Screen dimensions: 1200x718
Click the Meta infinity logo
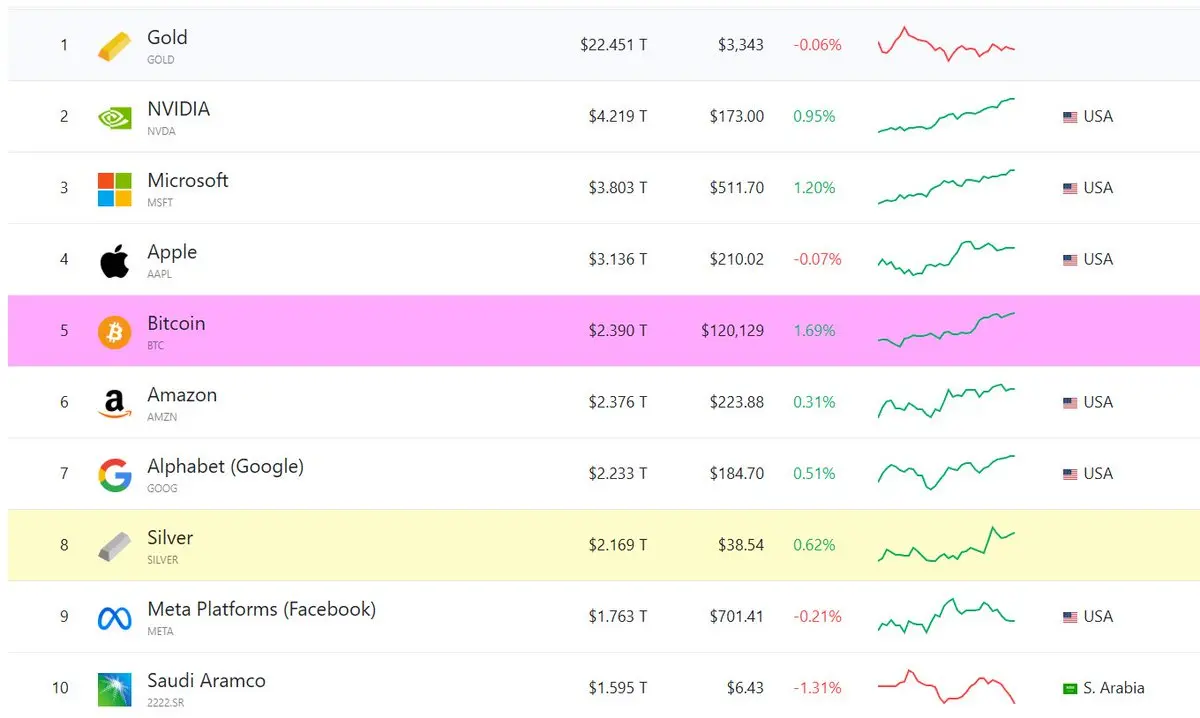coord(114,618)
